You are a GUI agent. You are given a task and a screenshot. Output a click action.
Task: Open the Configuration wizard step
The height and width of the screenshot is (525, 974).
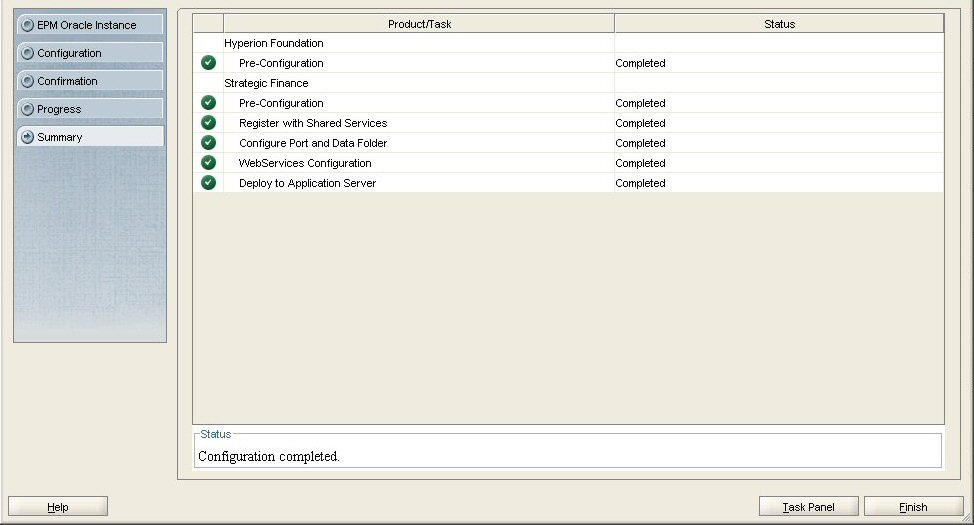pyautogui.click(x=90, y=53)
